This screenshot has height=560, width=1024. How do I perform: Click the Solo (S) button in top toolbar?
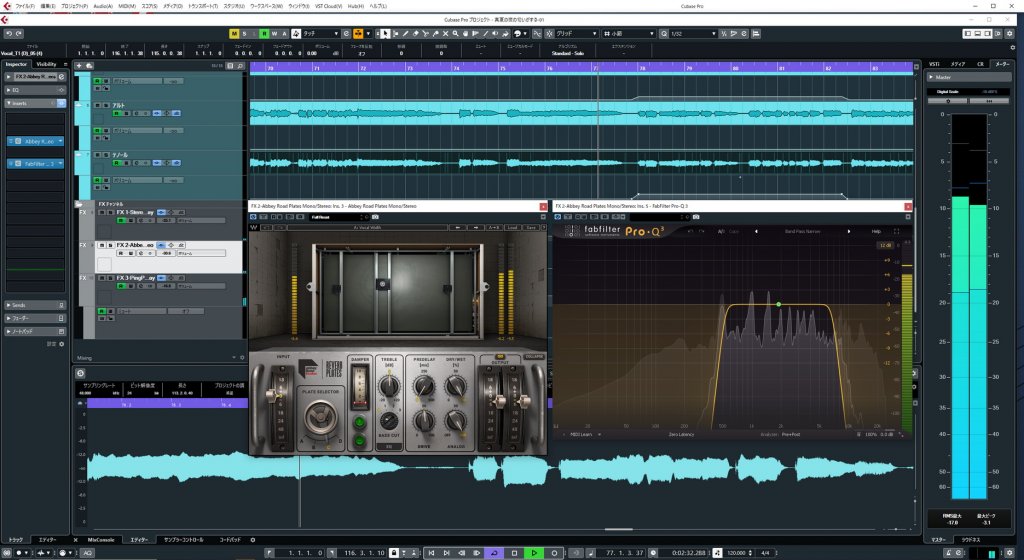[x=245, y=33]
